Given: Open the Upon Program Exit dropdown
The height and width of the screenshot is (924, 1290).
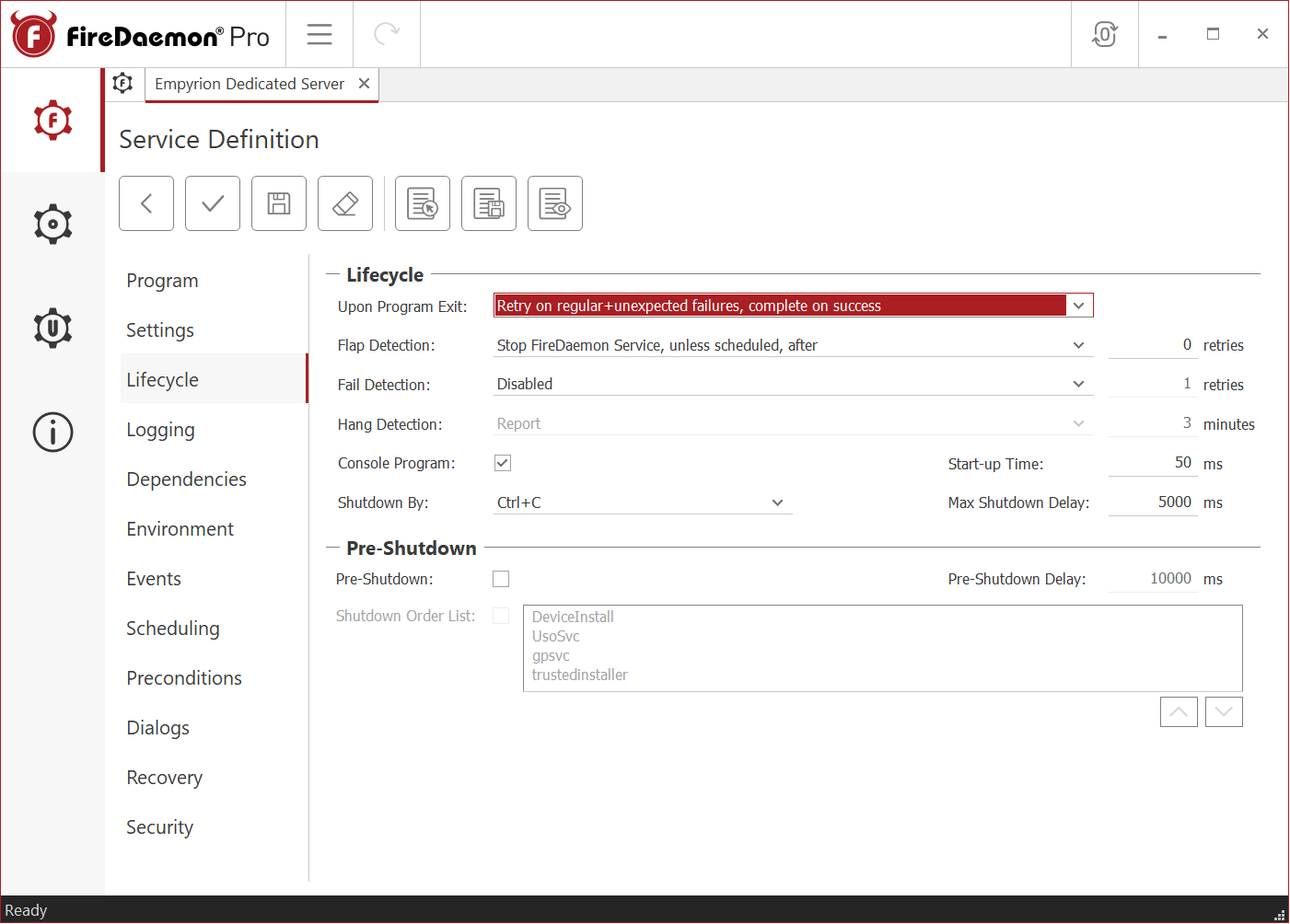Looking at the screenshot, I should [794, 306].
